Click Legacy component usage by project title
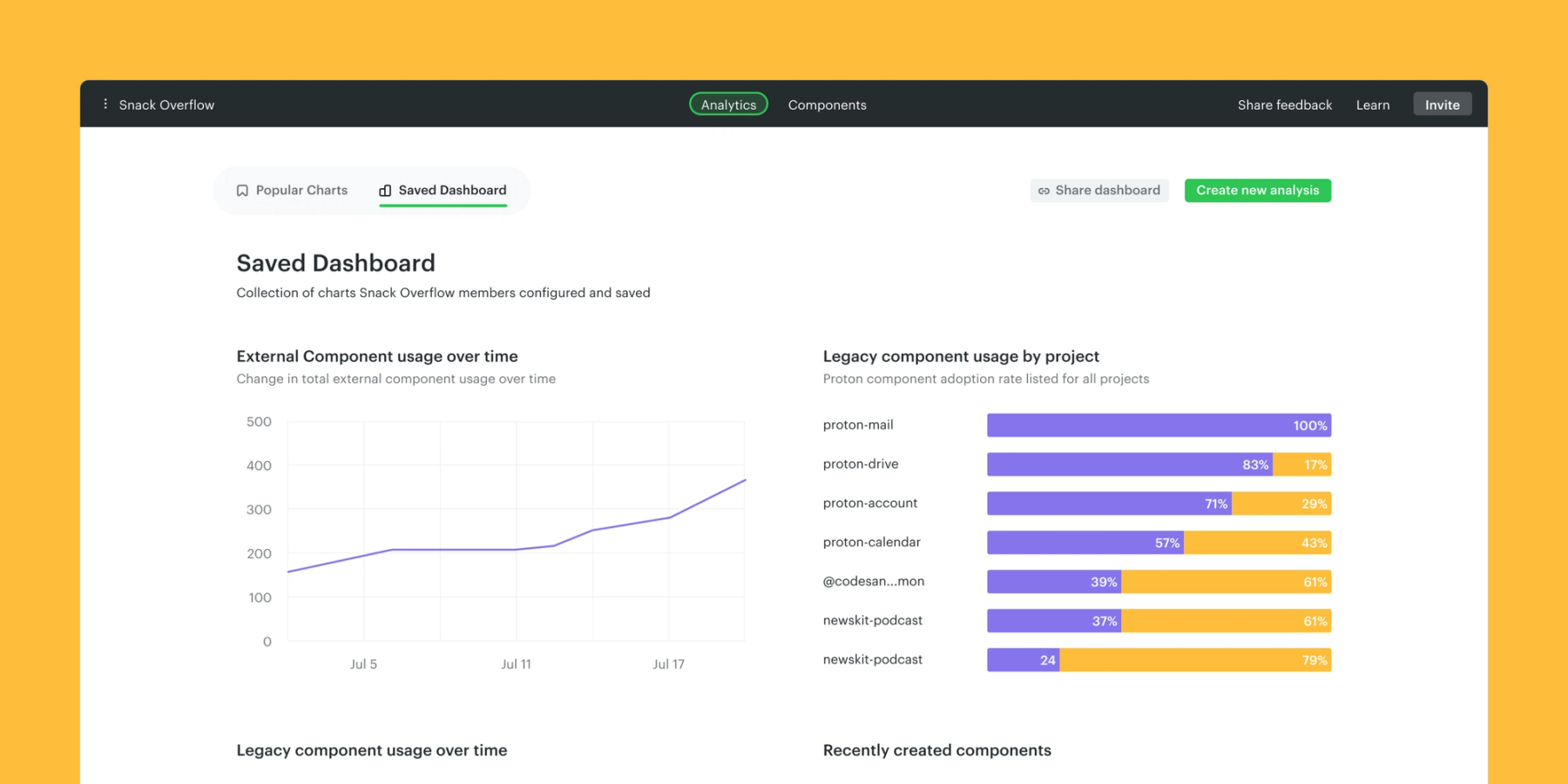Image resolution: width=1568 pixels, height=784 pixels. pyautogui.click(x=961, y=356)
